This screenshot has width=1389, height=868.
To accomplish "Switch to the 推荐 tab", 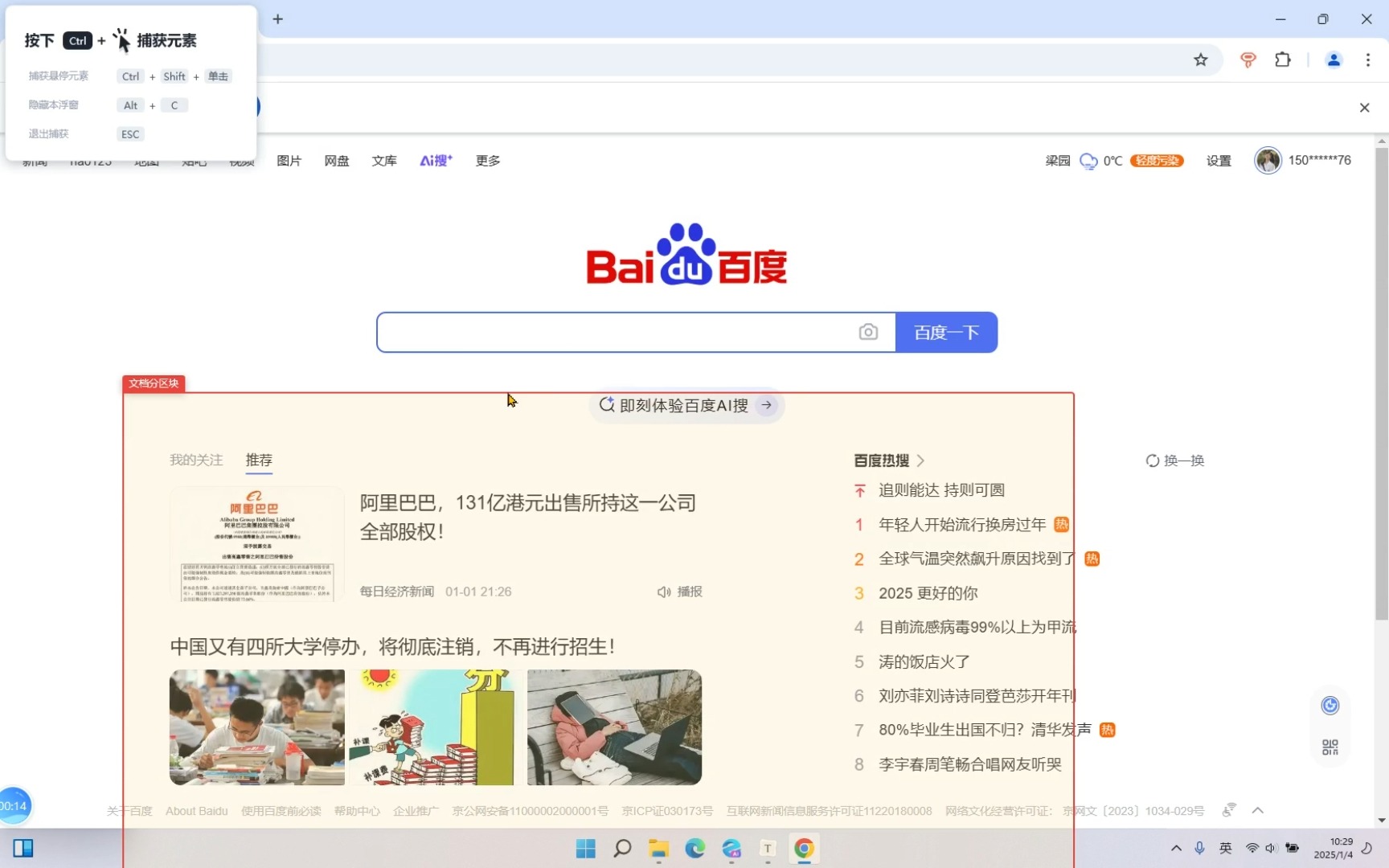I will tap(258, 460).
